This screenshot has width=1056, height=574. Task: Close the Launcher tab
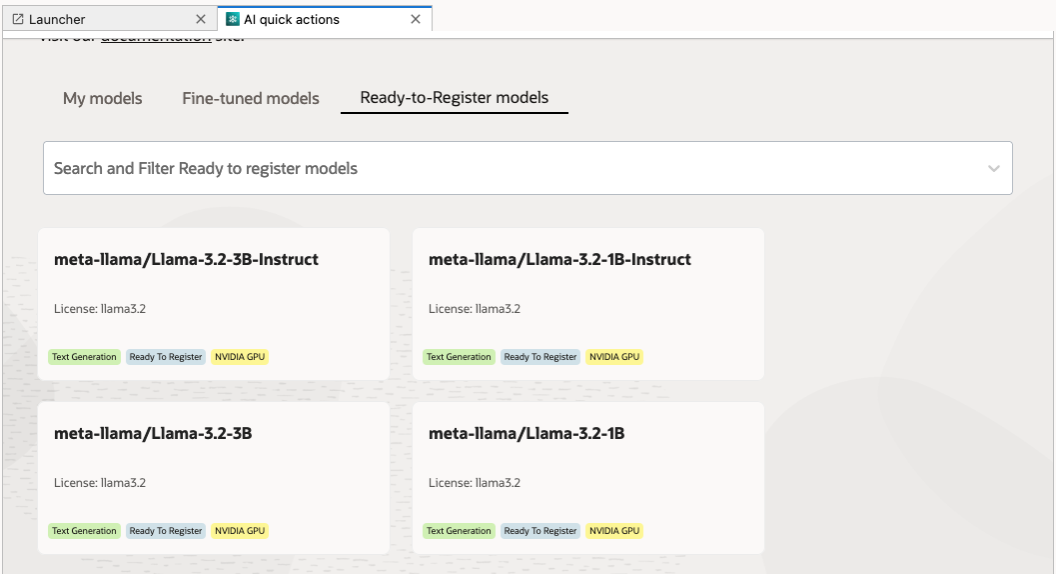(x=201, y=19)
